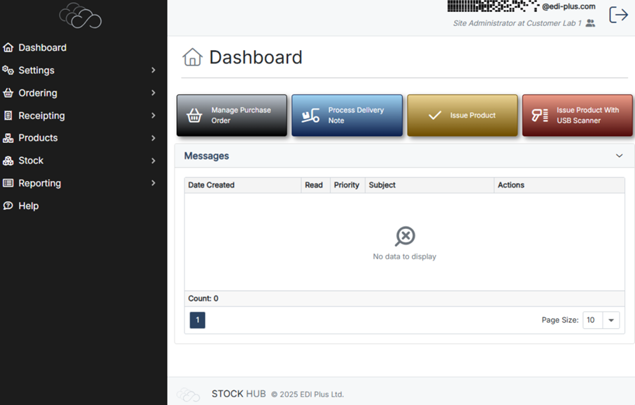Click the Receipting icon in sidebar
This screenshot has height=405, width=635.
point(9,116)
